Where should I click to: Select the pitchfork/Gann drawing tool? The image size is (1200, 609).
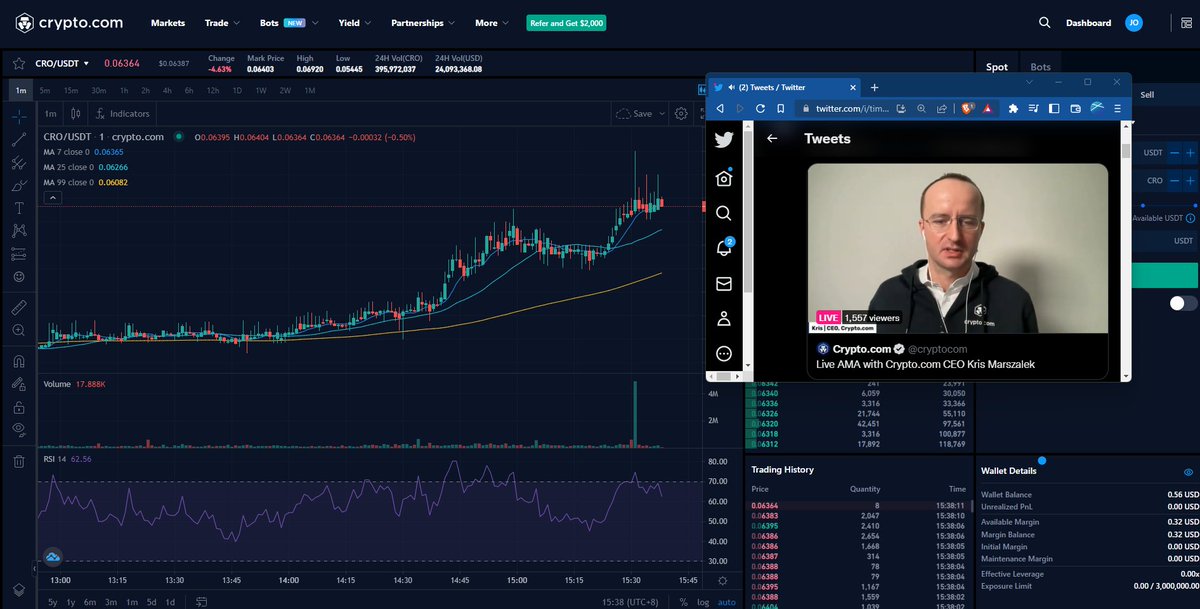(18, 162)
